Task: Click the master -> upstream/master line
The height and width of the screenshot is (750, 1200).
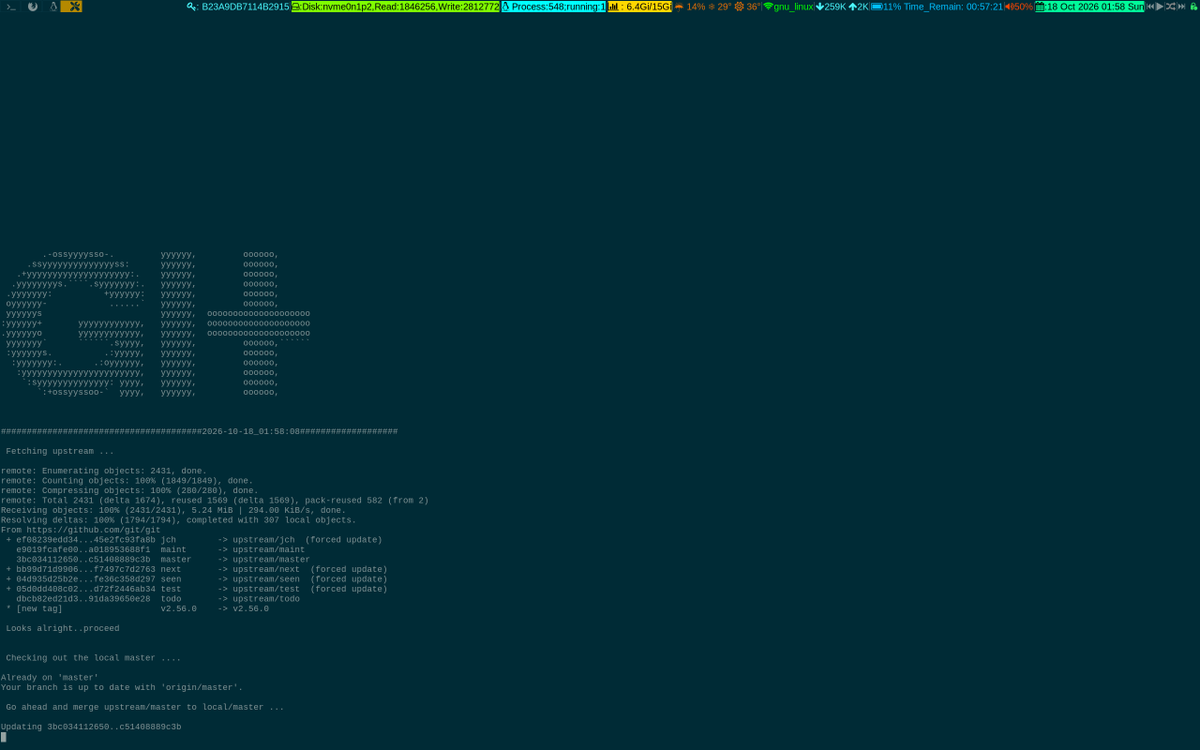Action: click(x=163, y=560)
